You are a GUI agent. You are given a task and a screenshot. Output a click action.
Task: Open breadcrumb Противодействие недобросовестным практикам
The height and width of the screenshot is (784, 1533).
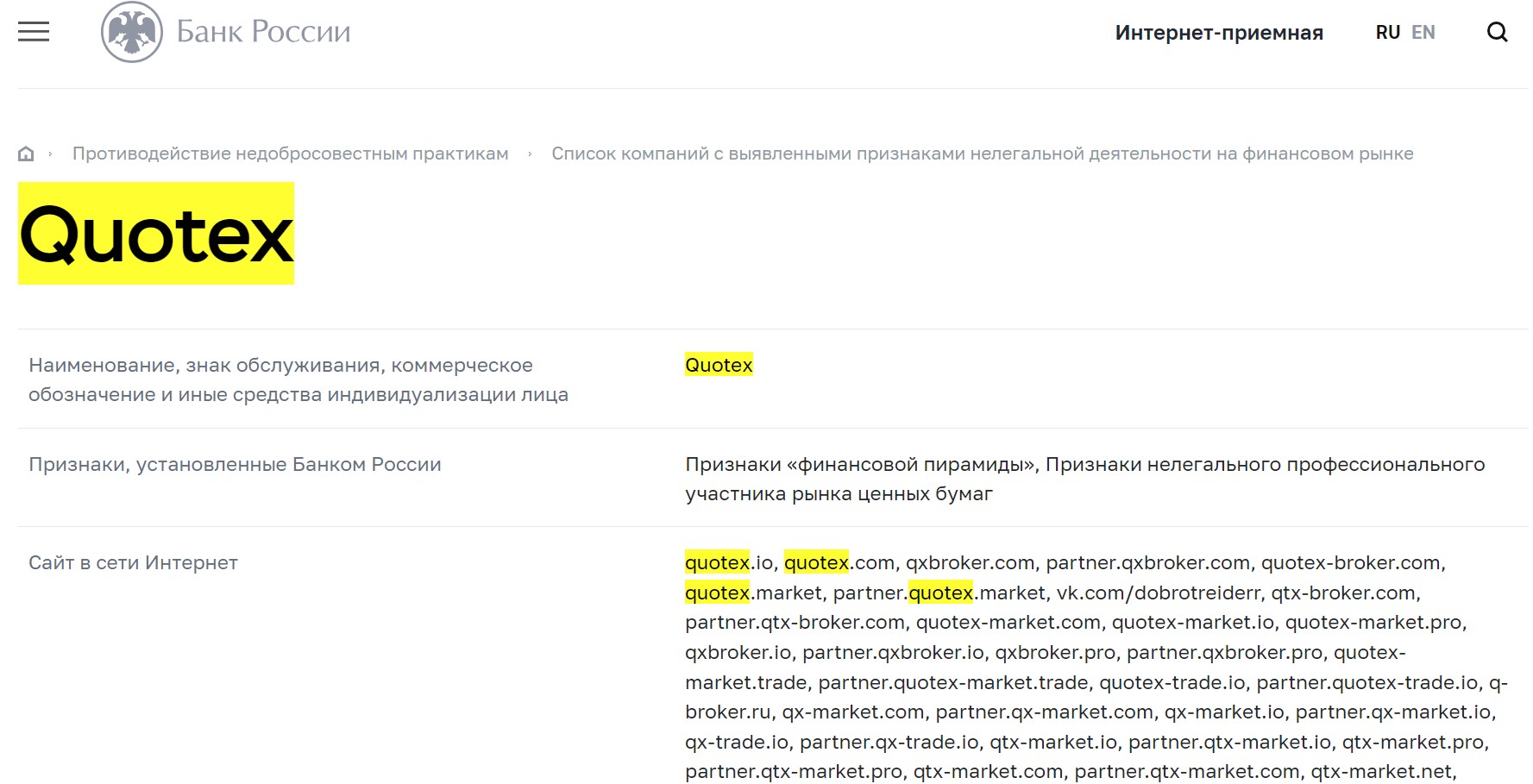coord(291,154)
